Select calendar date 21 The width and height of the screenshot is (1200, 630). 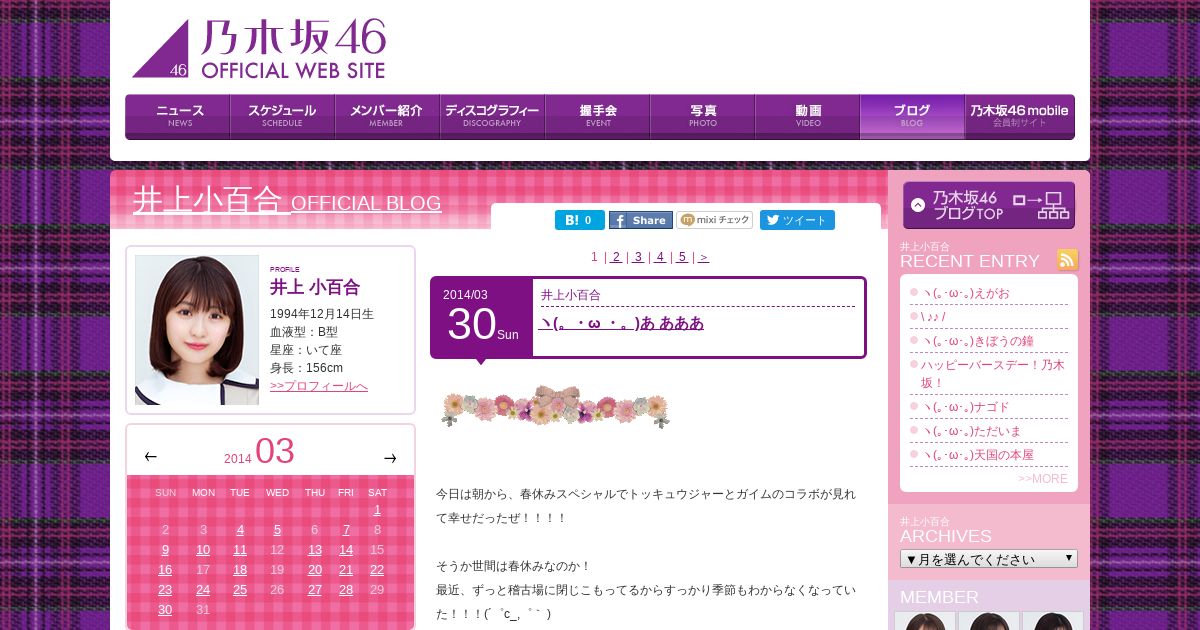(346, 570)
